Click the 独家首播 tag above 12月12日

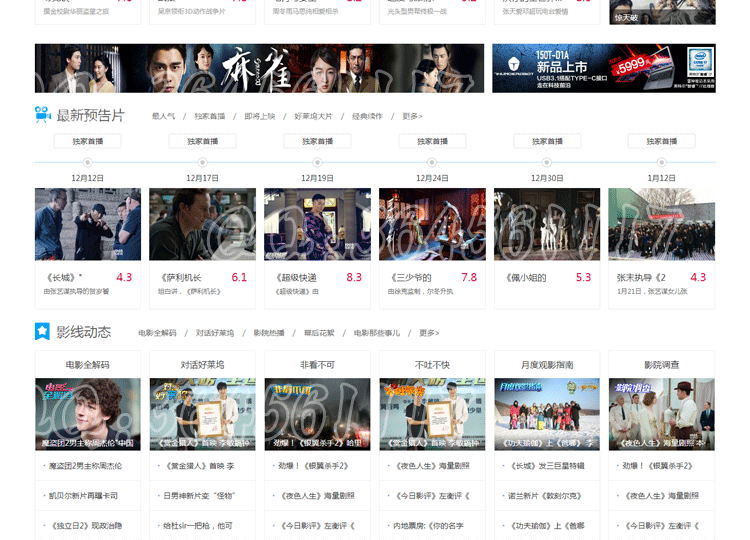point(88,142)
